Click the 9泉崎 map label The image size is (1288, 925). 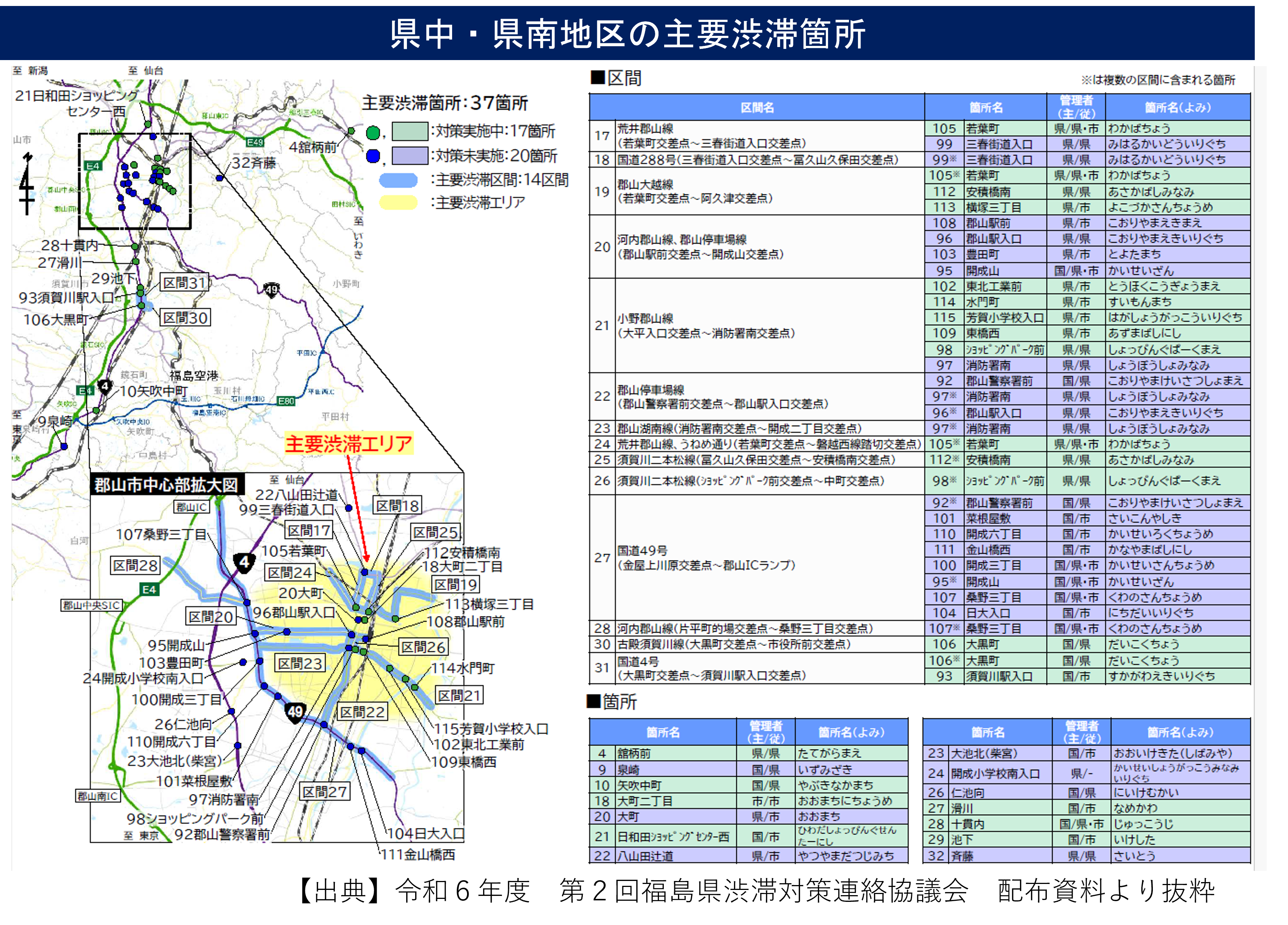[55, 422]
